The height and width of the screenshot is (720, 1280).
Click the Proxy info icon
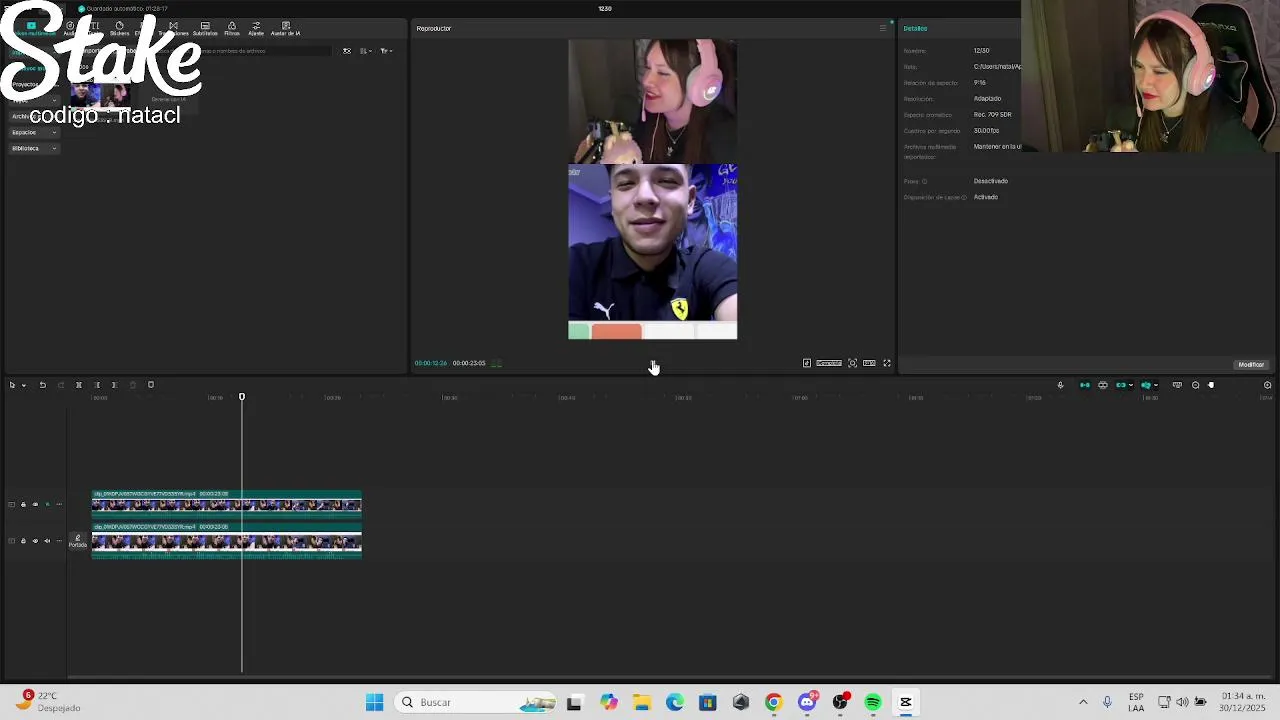(924, 181)
